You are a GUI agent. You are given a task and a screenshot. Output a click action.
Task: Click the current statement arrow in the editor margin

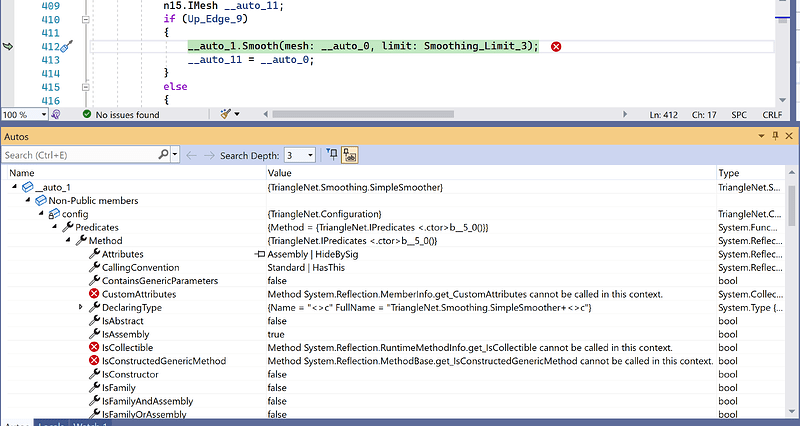[8, 46]
